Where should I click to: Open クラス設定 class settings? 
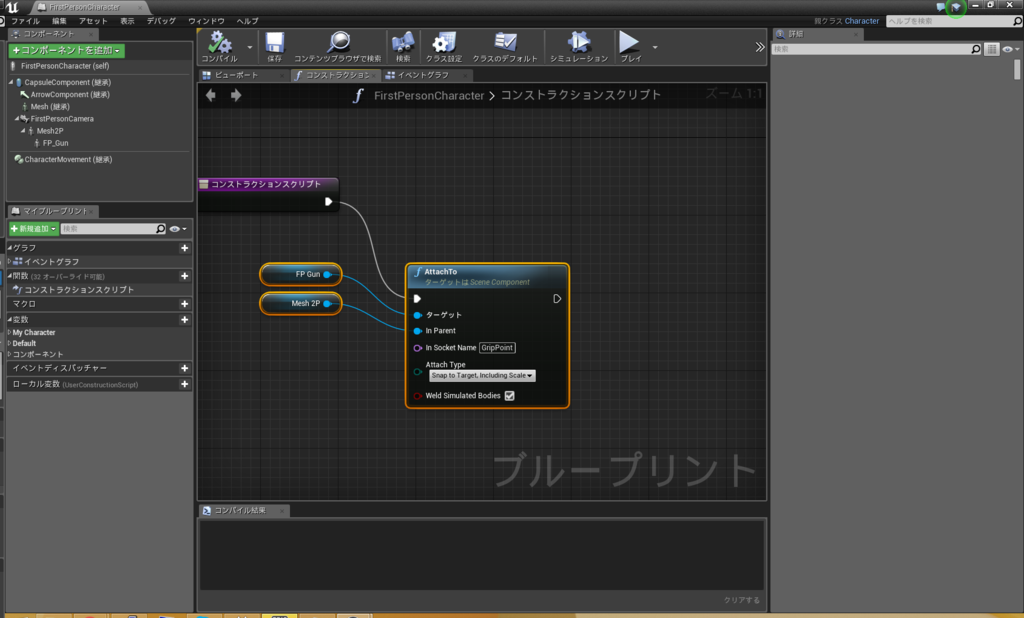click(443, 46)
